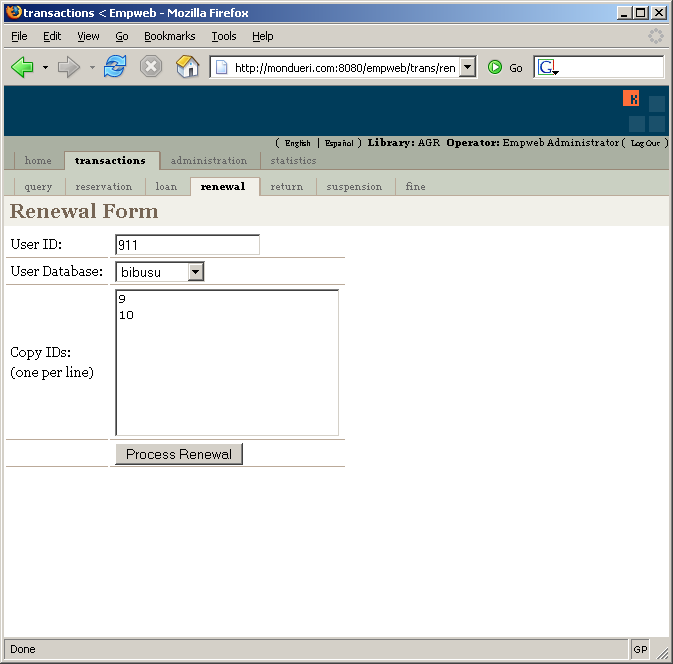This screenshot has width=673, height=664.
Task: Open the statistics tab
Action: 294,161
